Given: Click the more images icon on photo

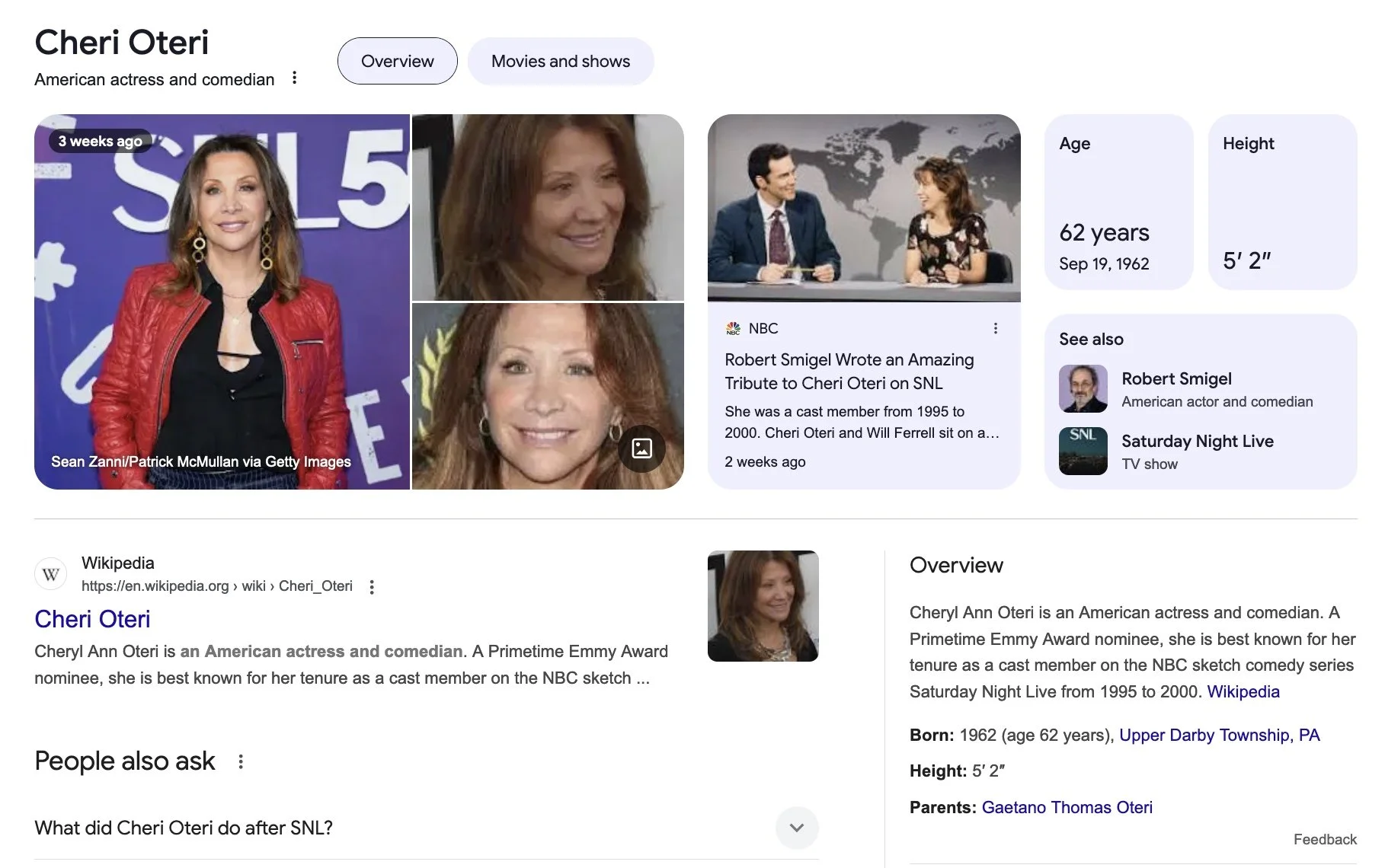Looking at the screenshot, I should 641,448.
